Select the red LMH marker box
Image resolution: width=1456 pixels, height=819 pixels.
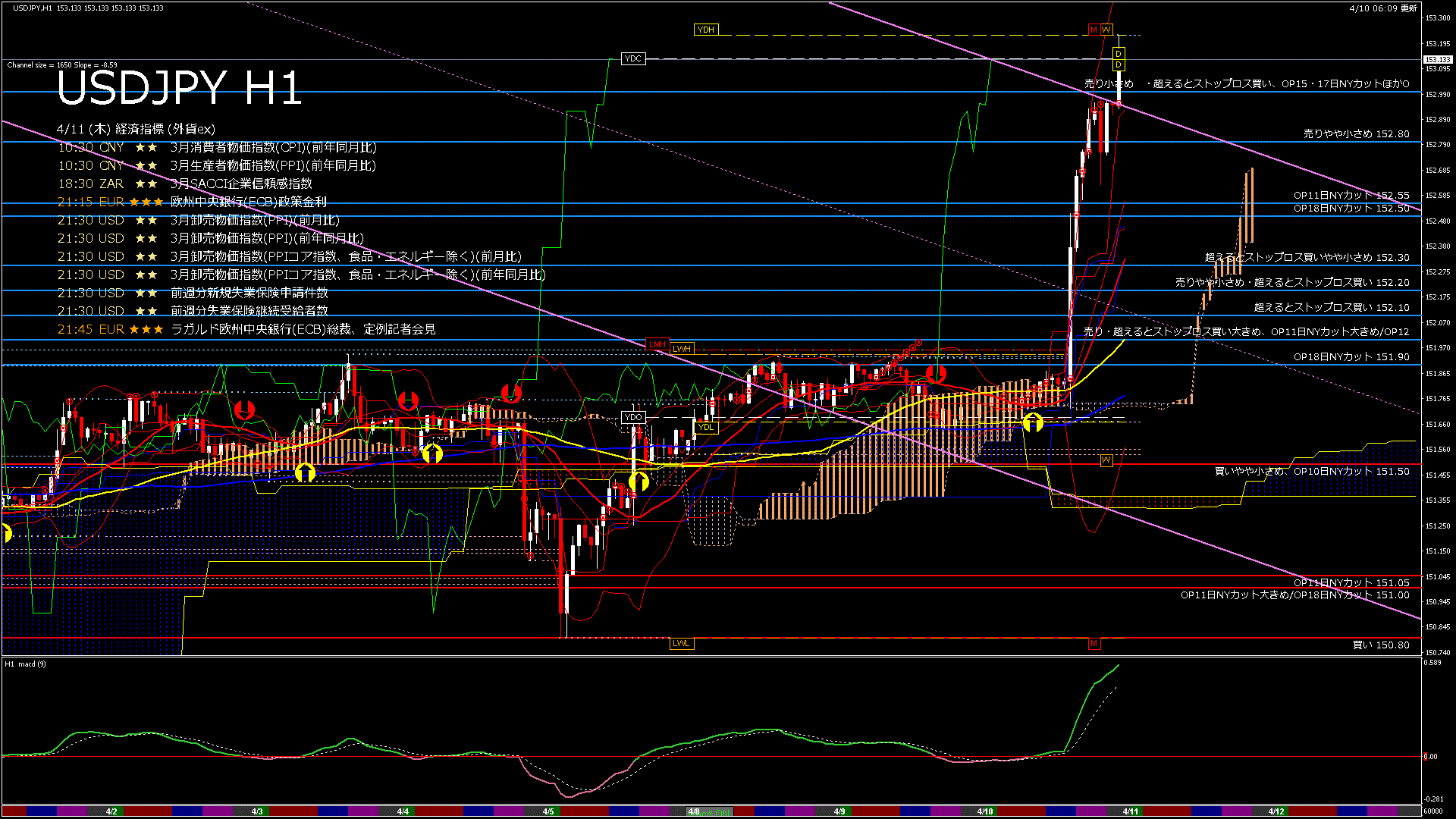click(x=657, y=345)
